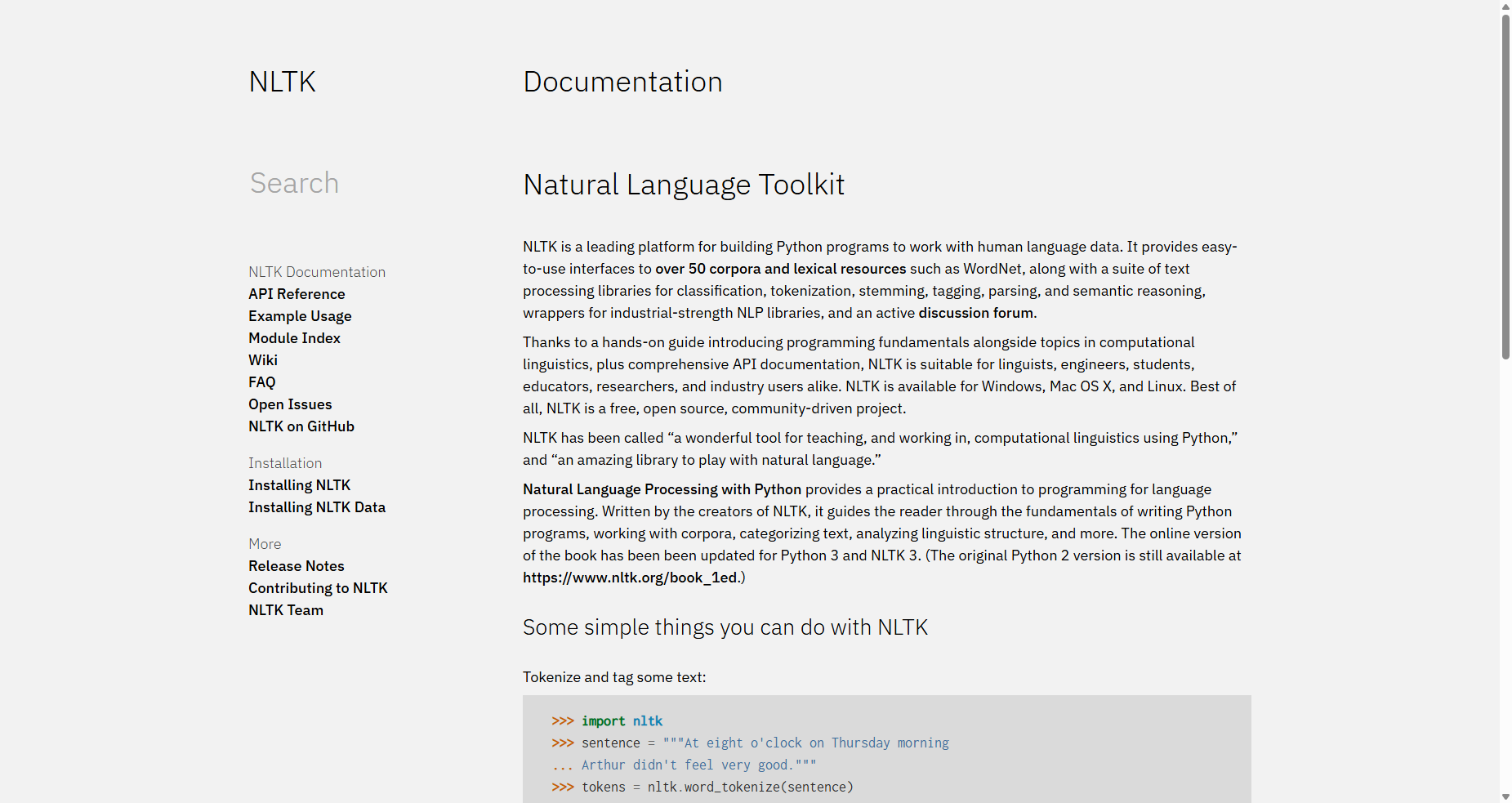The width and height of the screenshot is (1512, 803).
Task: Click the More sidebar heading
Action: pos(265,544)
